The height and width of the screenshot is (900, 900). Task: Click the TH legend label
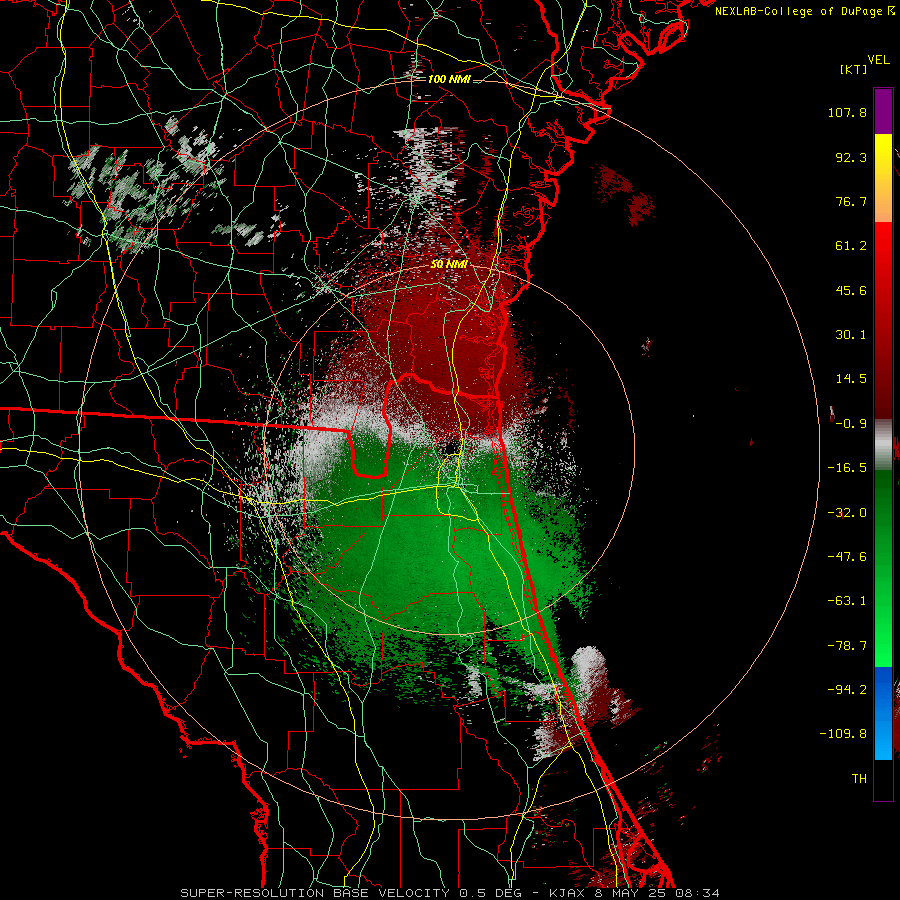[x=859, y=779]
